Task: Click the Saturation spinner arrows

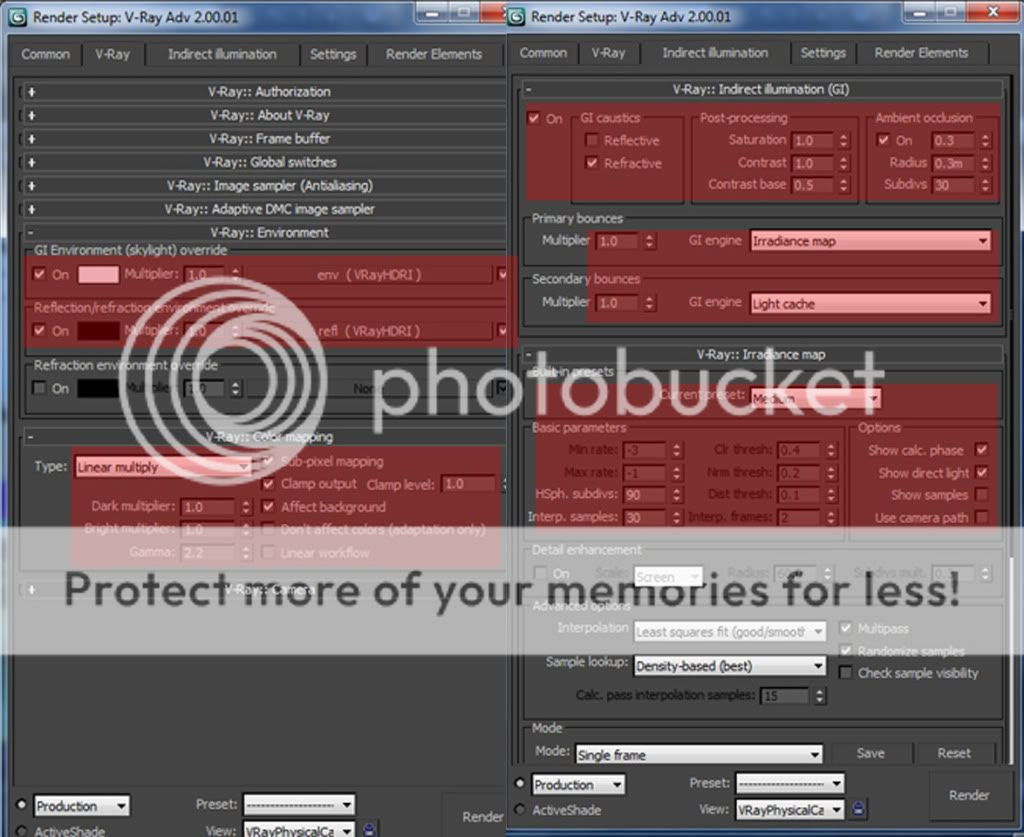Action: [844, 140]
